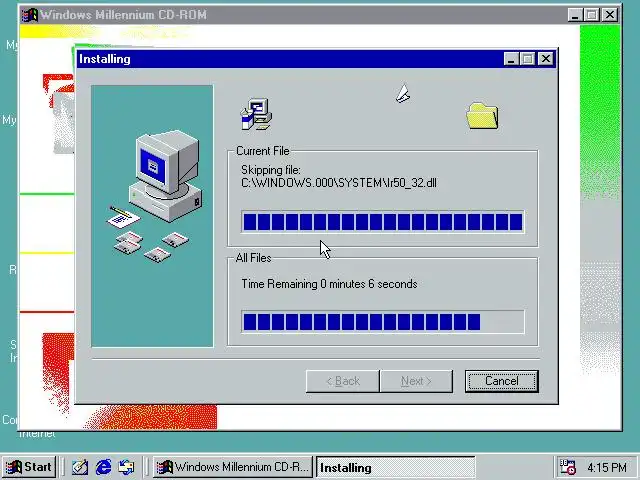640x480 pixels.
Task: Click the All Files progress bar
Action: tap(383, 322)
